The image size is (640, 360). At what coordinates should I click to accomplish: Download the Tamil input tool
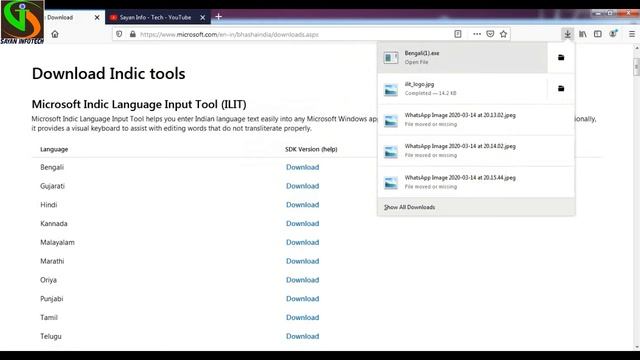click(x=302, y=318)
